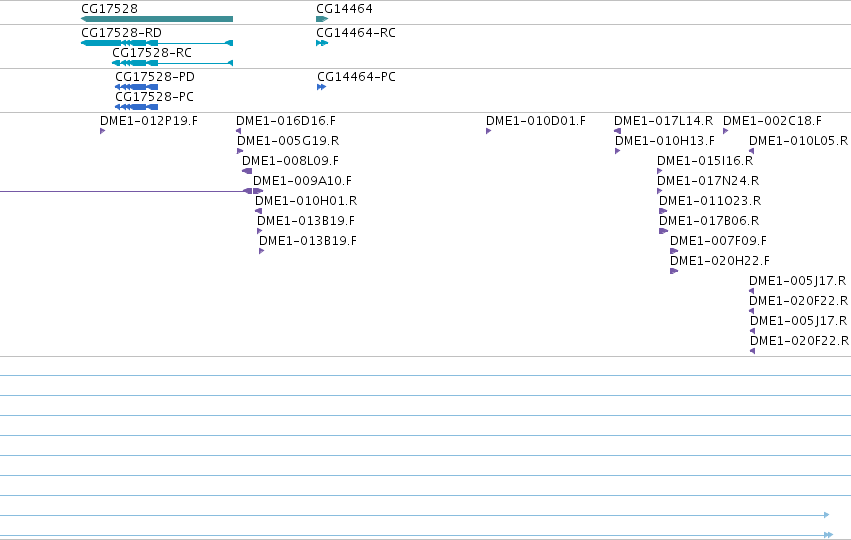Select the CG17528-RC transcript label
Screen dimensions: 851x540
pos(151,53)
